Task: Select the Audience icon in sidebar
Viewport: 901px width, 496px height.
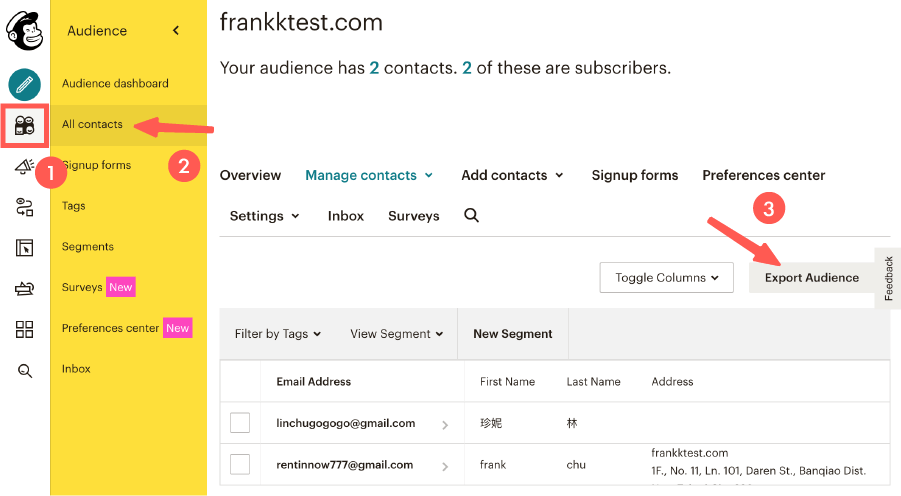Action: 24,125
